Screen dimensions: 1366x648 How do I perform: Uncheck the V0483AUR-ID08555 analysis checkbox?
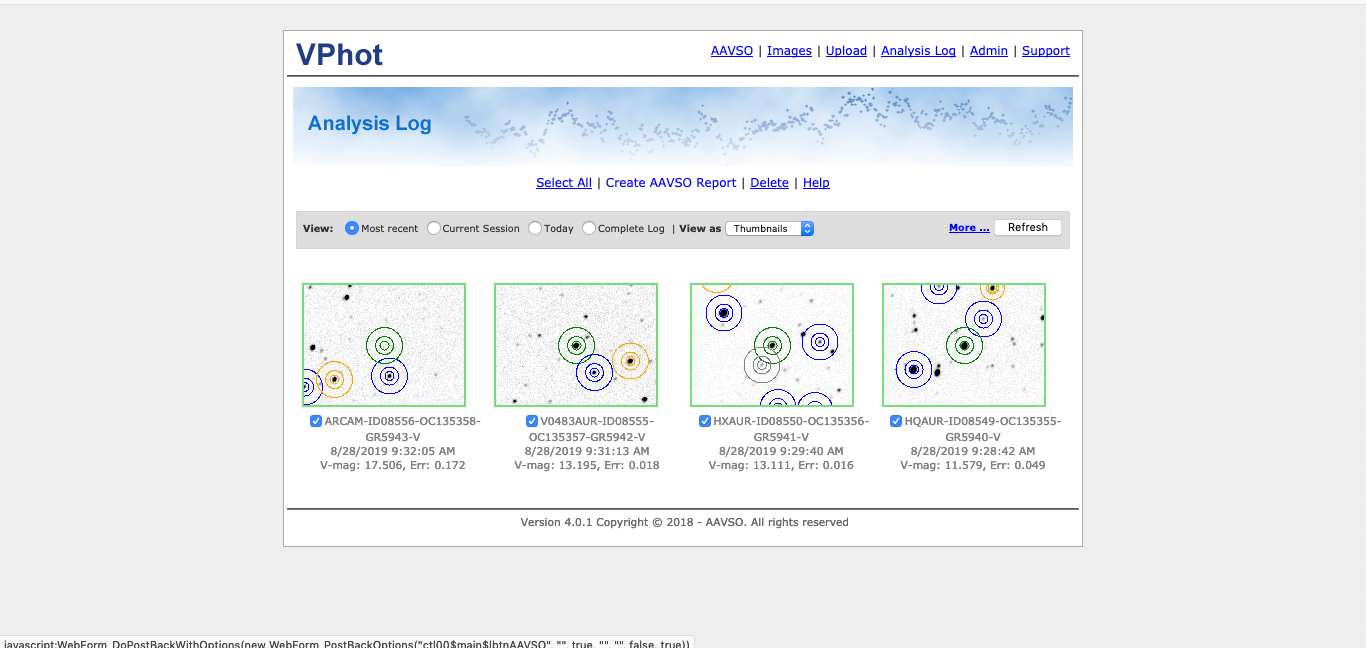[x=532, y=421]
